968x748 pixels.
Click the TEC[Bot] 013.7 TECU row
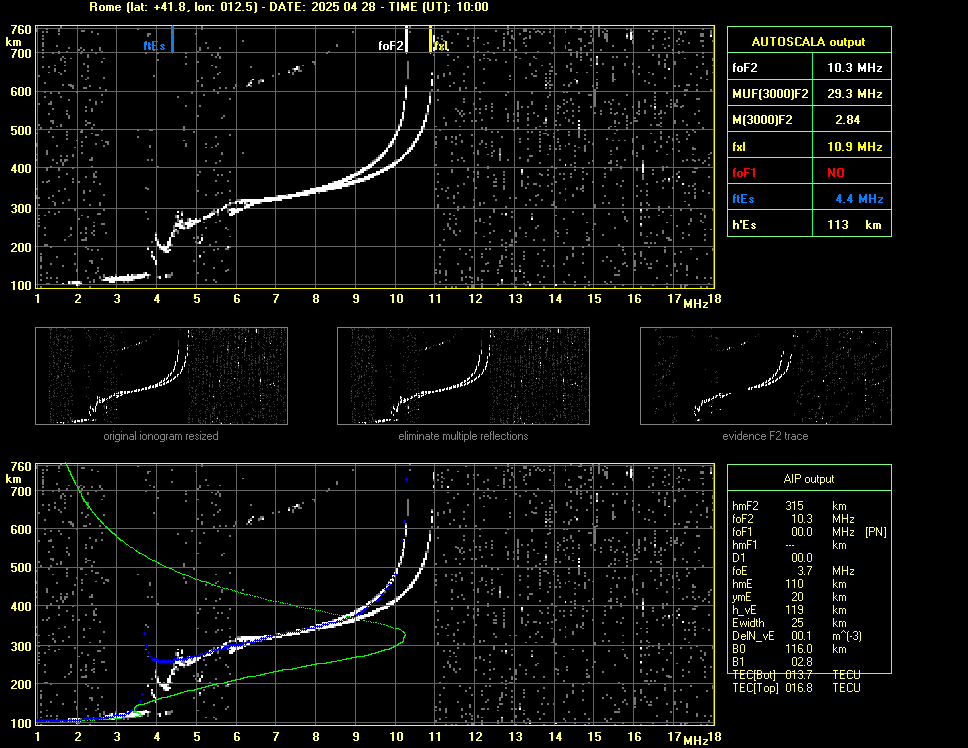796,675
